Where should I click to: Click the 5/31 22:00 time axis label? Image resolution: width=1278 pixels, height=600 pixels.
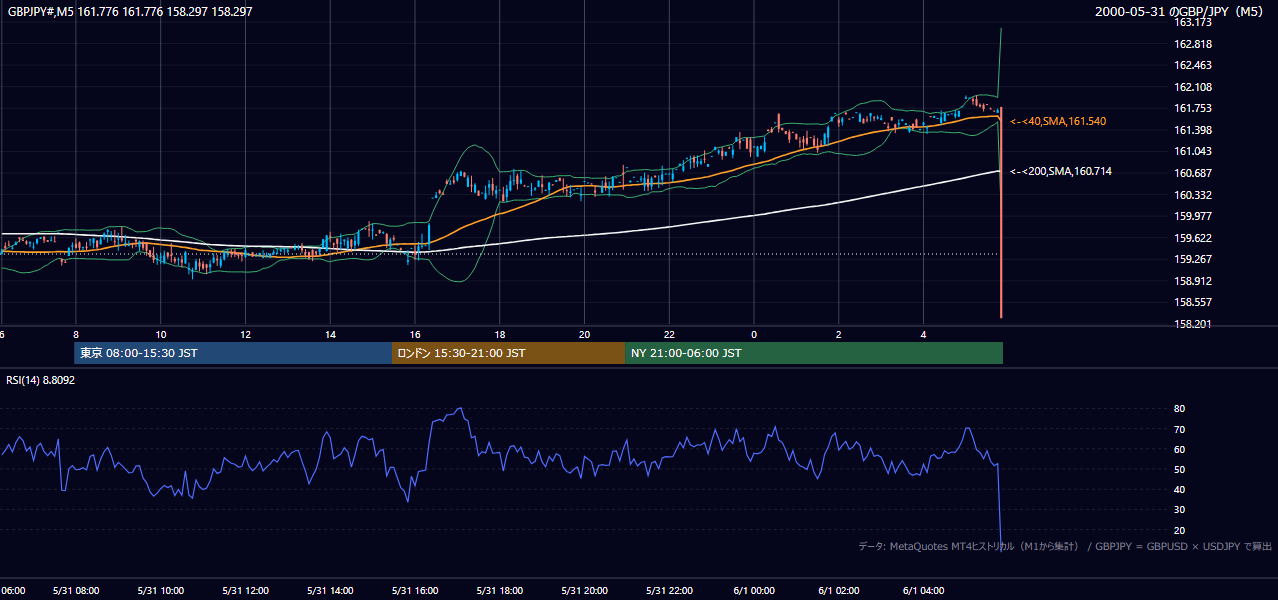(x=671, y=591)
